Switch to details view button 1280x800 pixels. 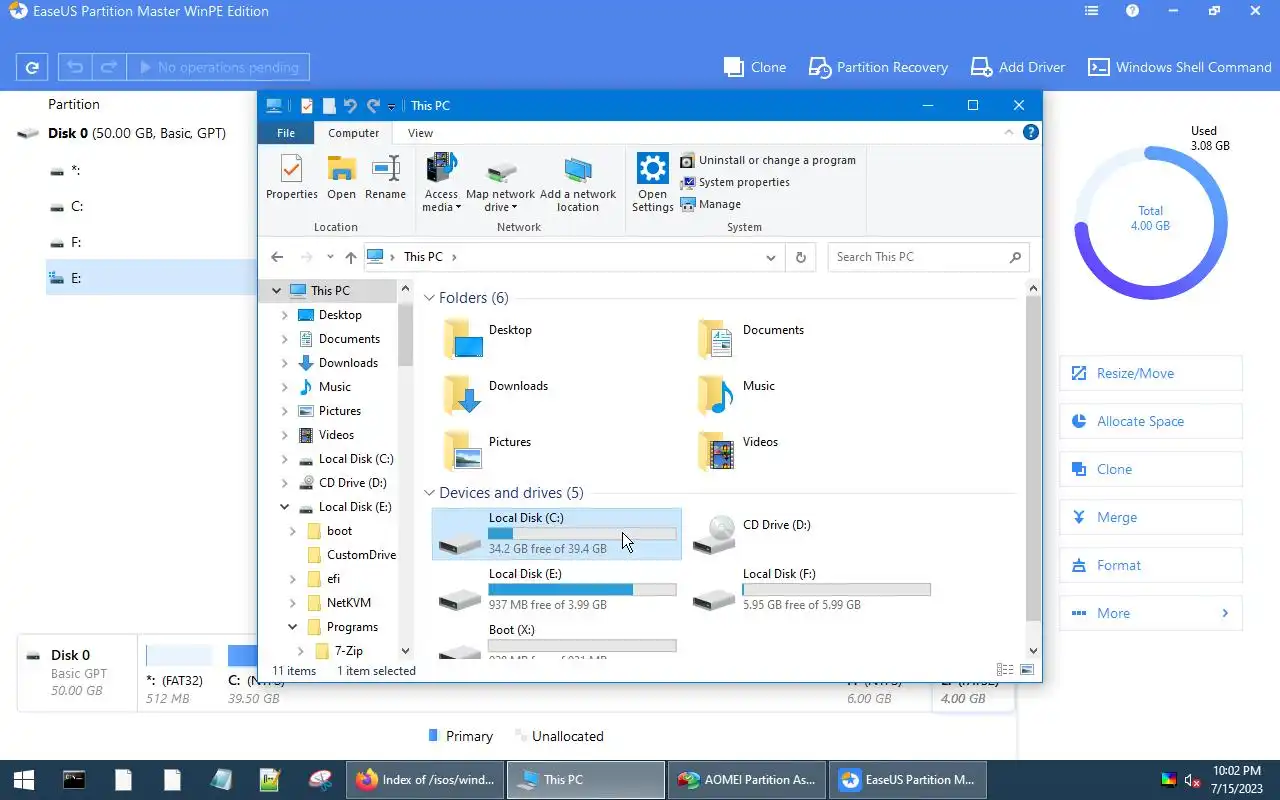[x=1005, y=670]
